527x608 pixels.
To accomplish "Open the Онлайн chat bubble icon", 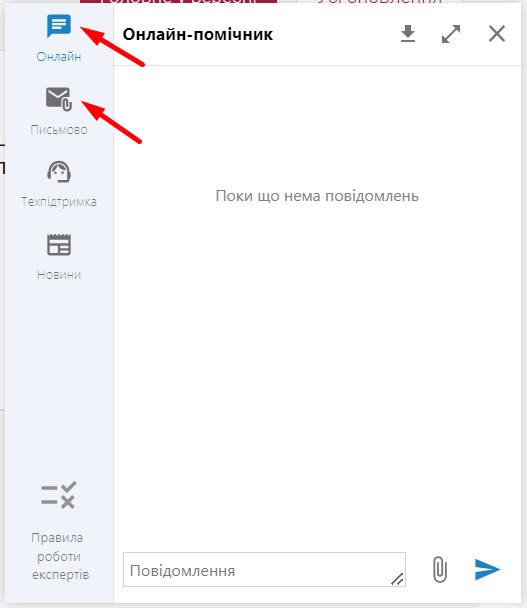I will [59, 26].
